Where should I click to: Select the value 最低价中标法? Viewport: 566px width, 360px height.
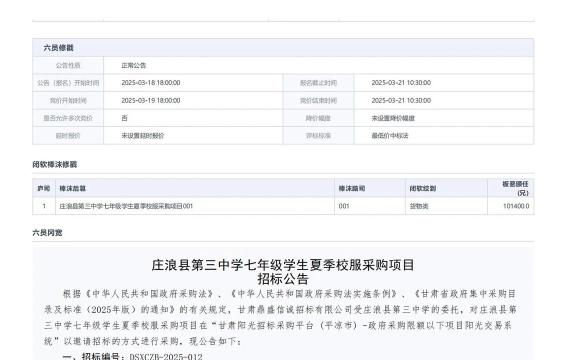pos(390,136)
